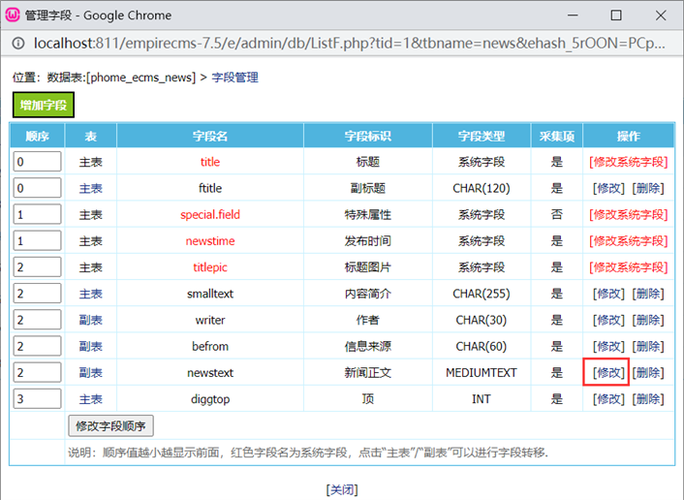The height and width of the screenshot is (500, 684).
Task: Click 修改 link for ftitle field
Action: tap(609, 188)
